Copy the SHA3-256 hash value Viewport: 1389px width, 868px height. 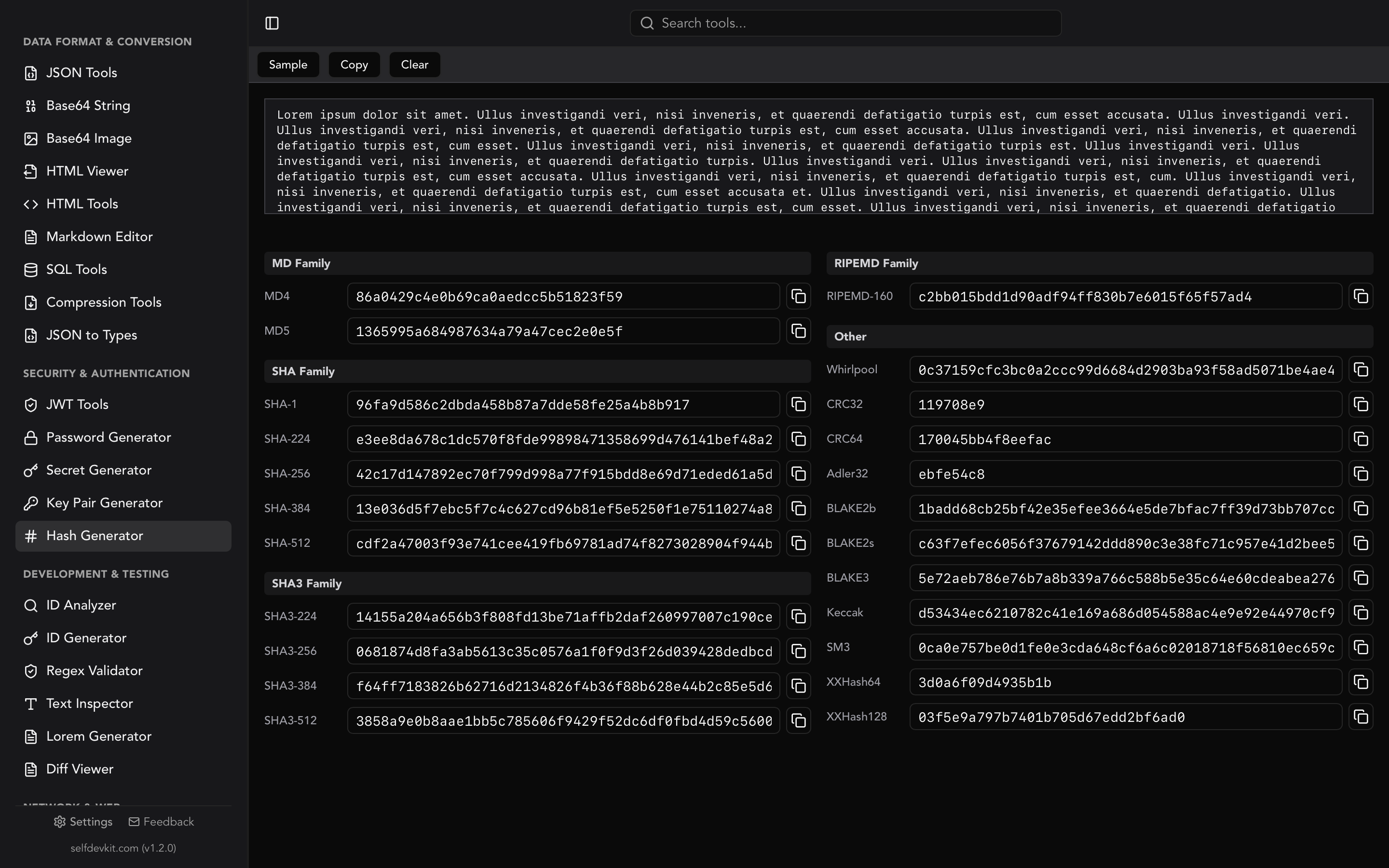(798, 651)
